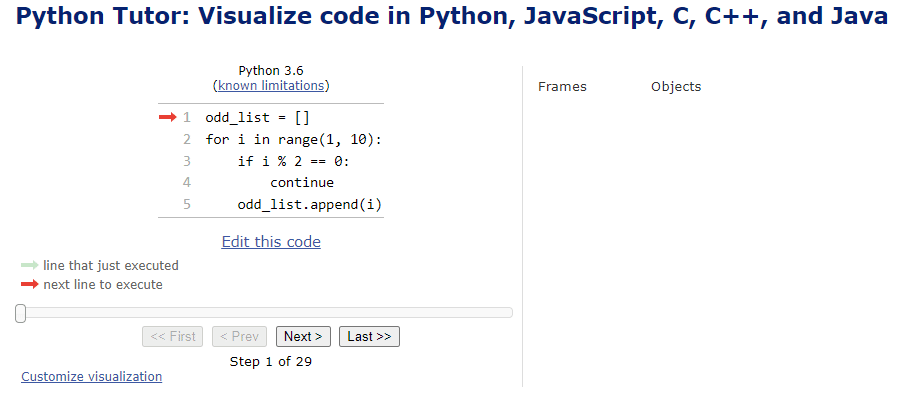Click the disabled < Prev button

[239, 337]
